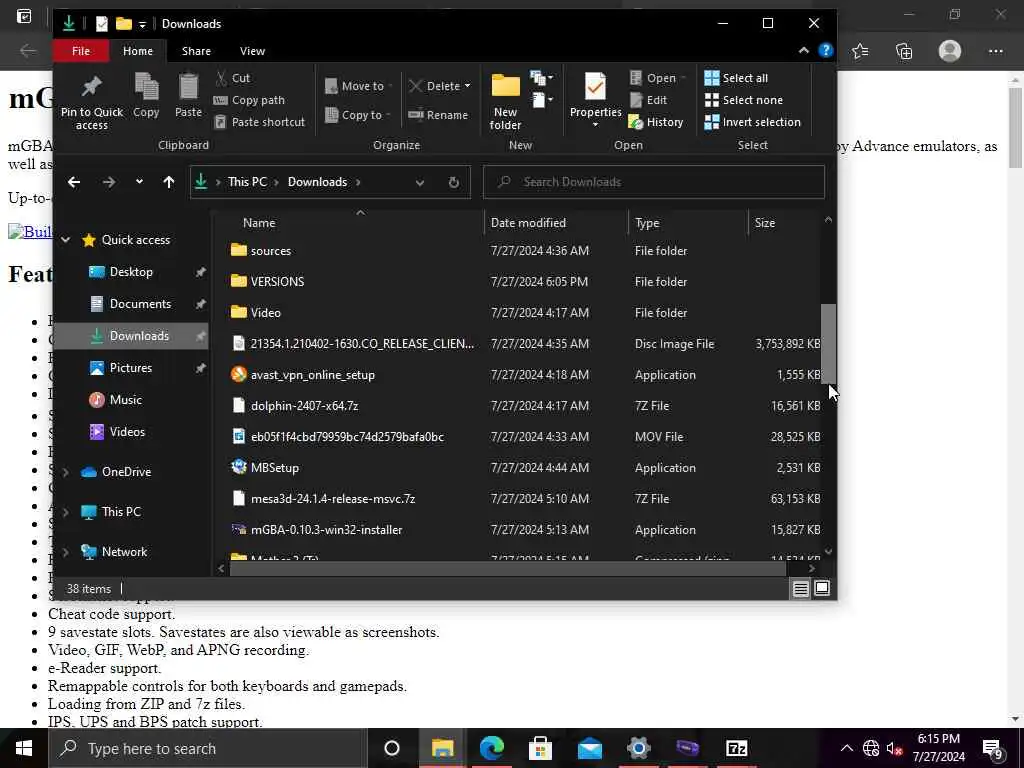Switch to large icons view layout

point(822,589)
